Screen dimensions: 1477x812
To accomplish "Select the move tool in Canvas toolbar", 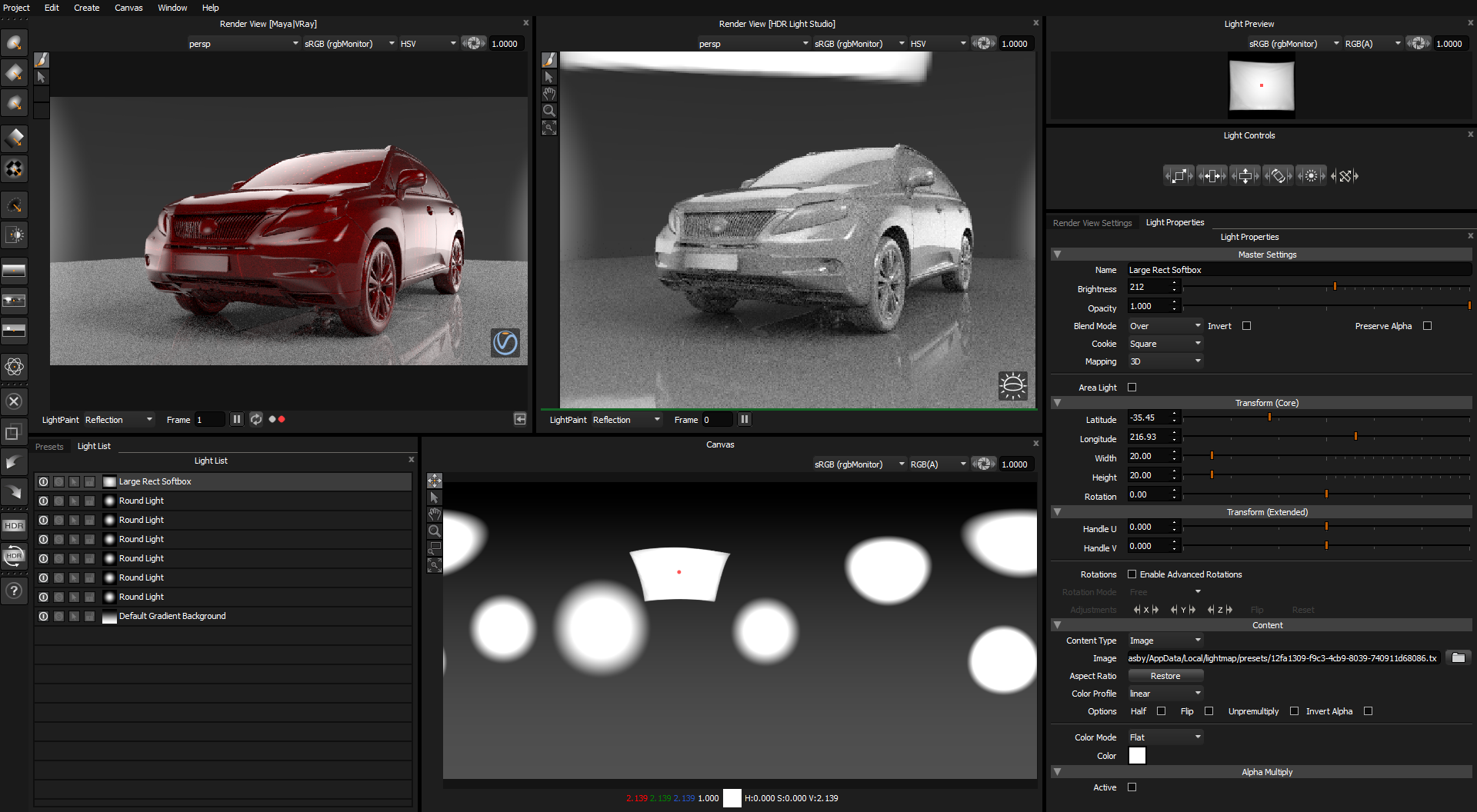I will tap(435, 481).
